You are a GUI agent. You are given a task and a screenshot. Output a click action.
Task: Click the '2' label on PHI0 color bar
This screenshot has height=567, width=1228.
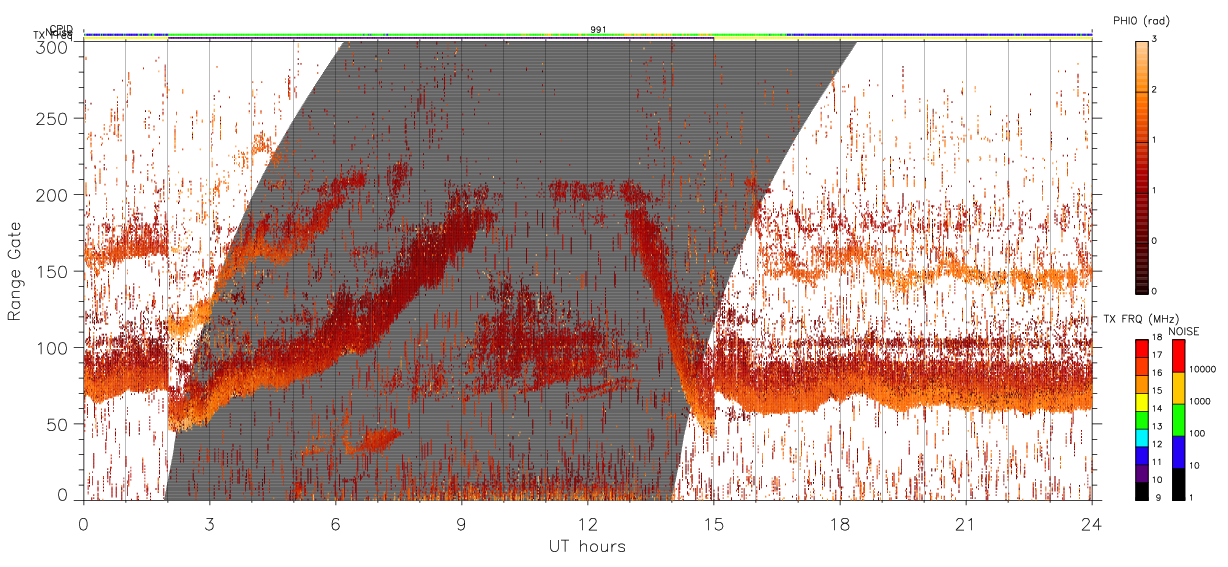1155,91
